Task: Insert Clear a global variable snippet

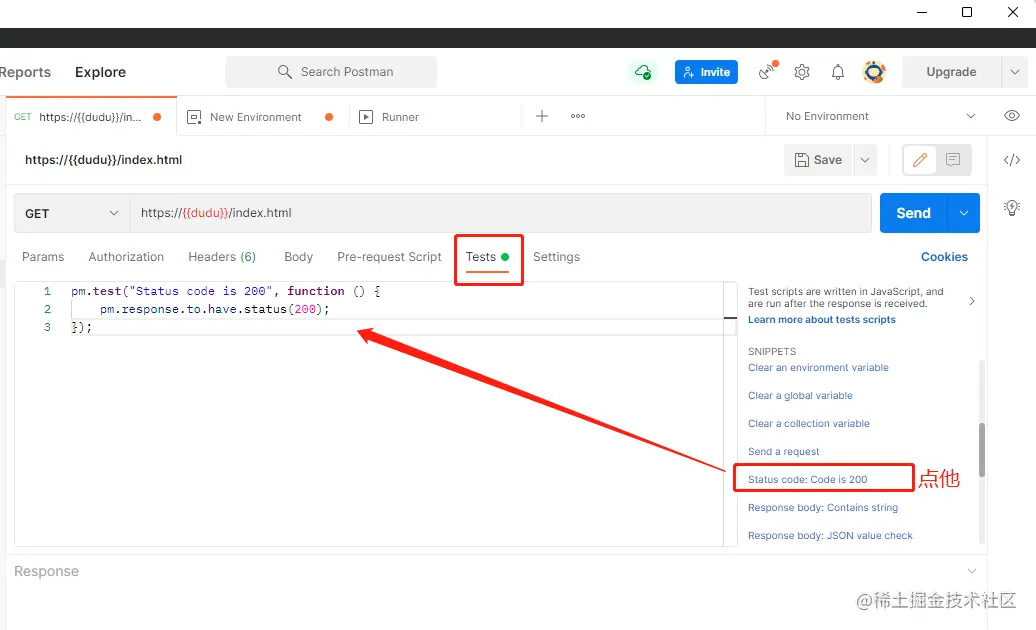Action: point(800,396)
